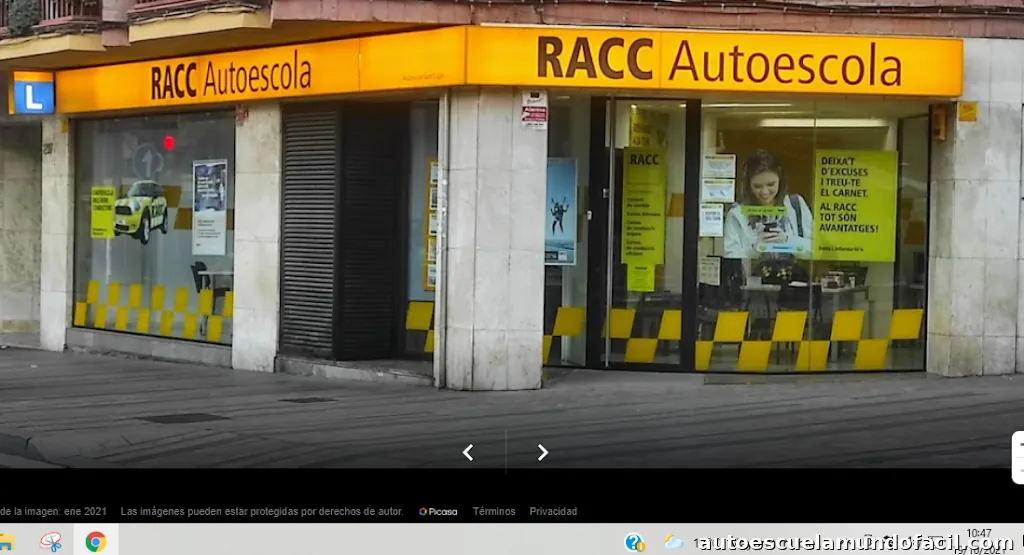Open File Explorer from the taskbar

(6, 542)
